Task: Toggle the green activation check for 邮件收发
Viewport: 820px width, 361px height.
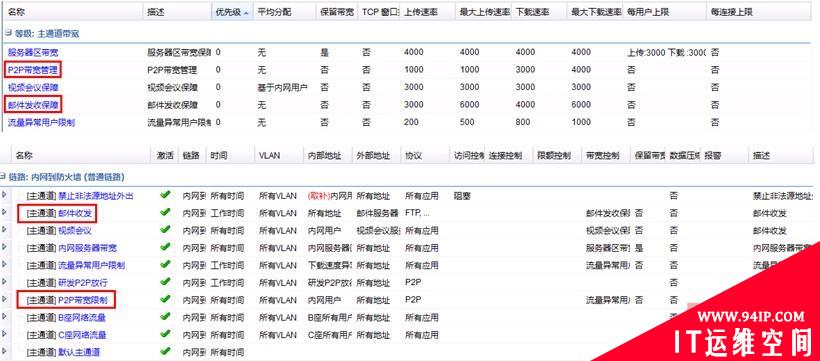Action: point(165,212)
